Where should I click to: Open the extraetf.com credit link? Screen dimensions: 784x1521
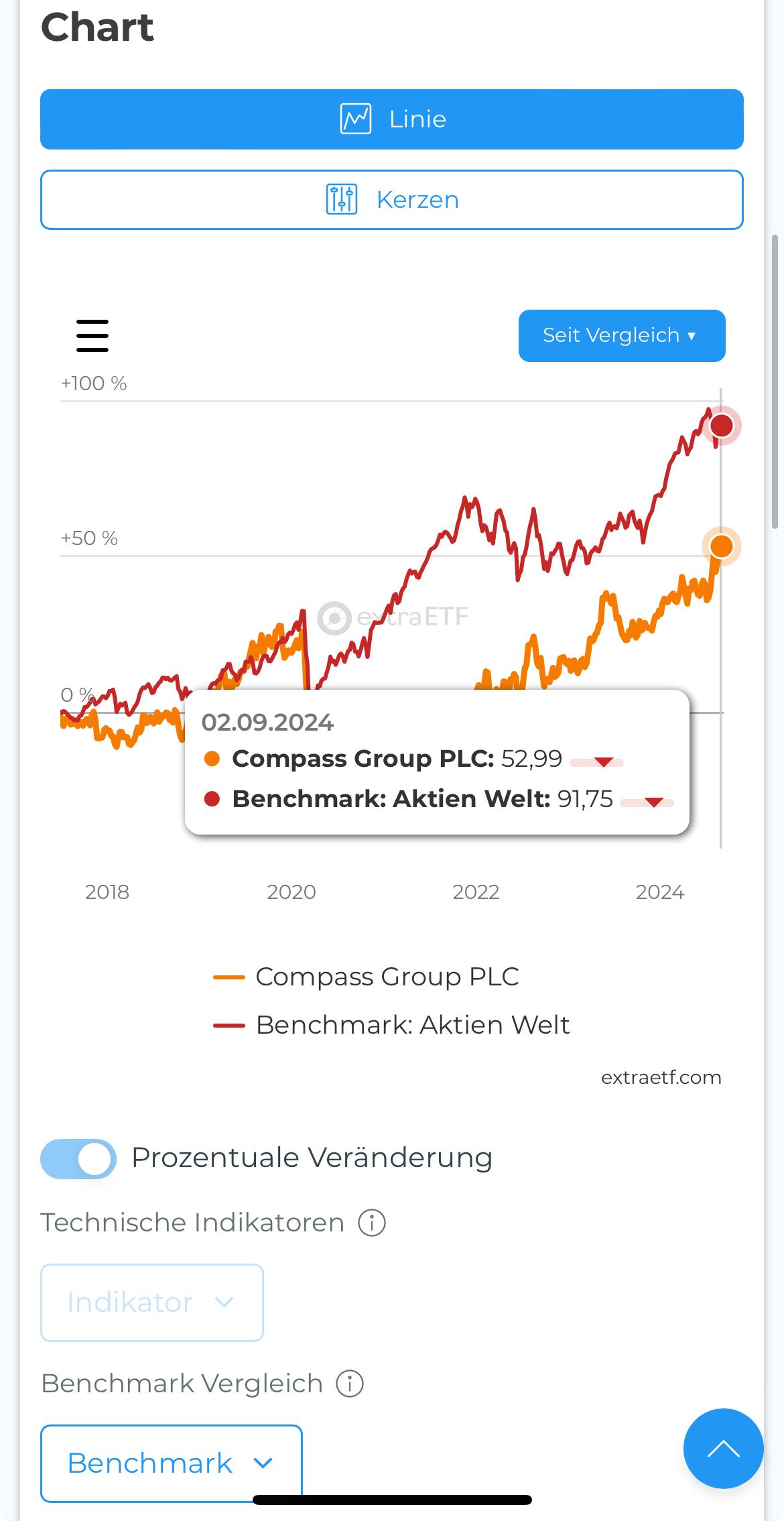coord(661,1077)
